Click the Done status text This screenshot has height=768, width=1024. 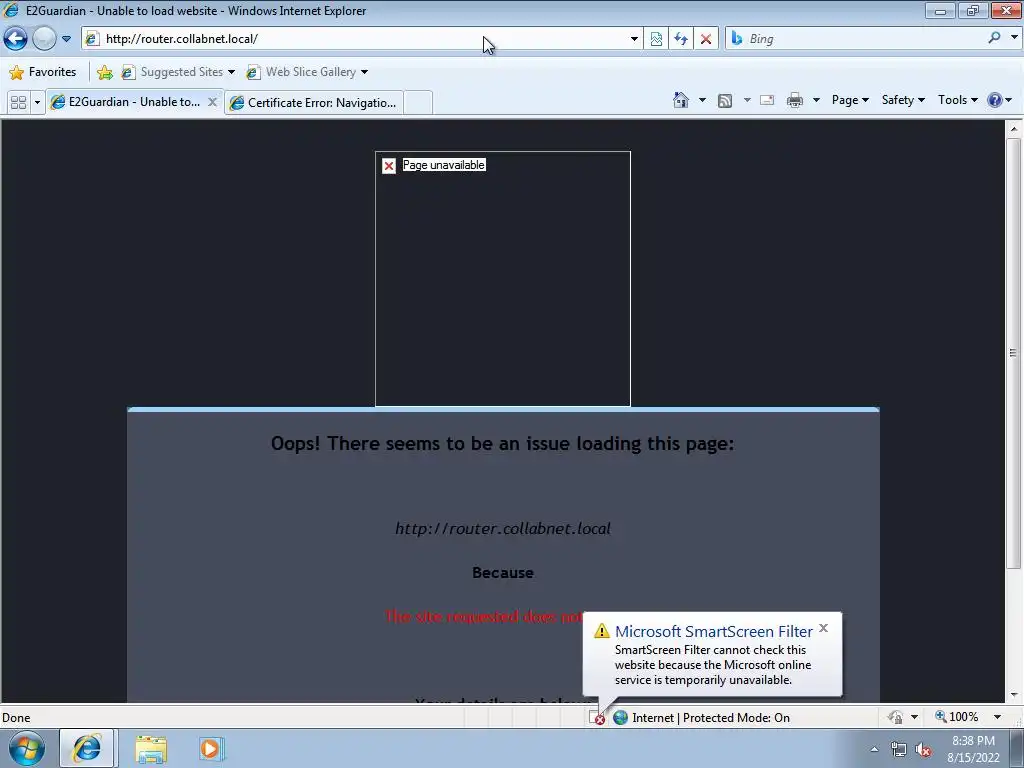coord(16,718)
